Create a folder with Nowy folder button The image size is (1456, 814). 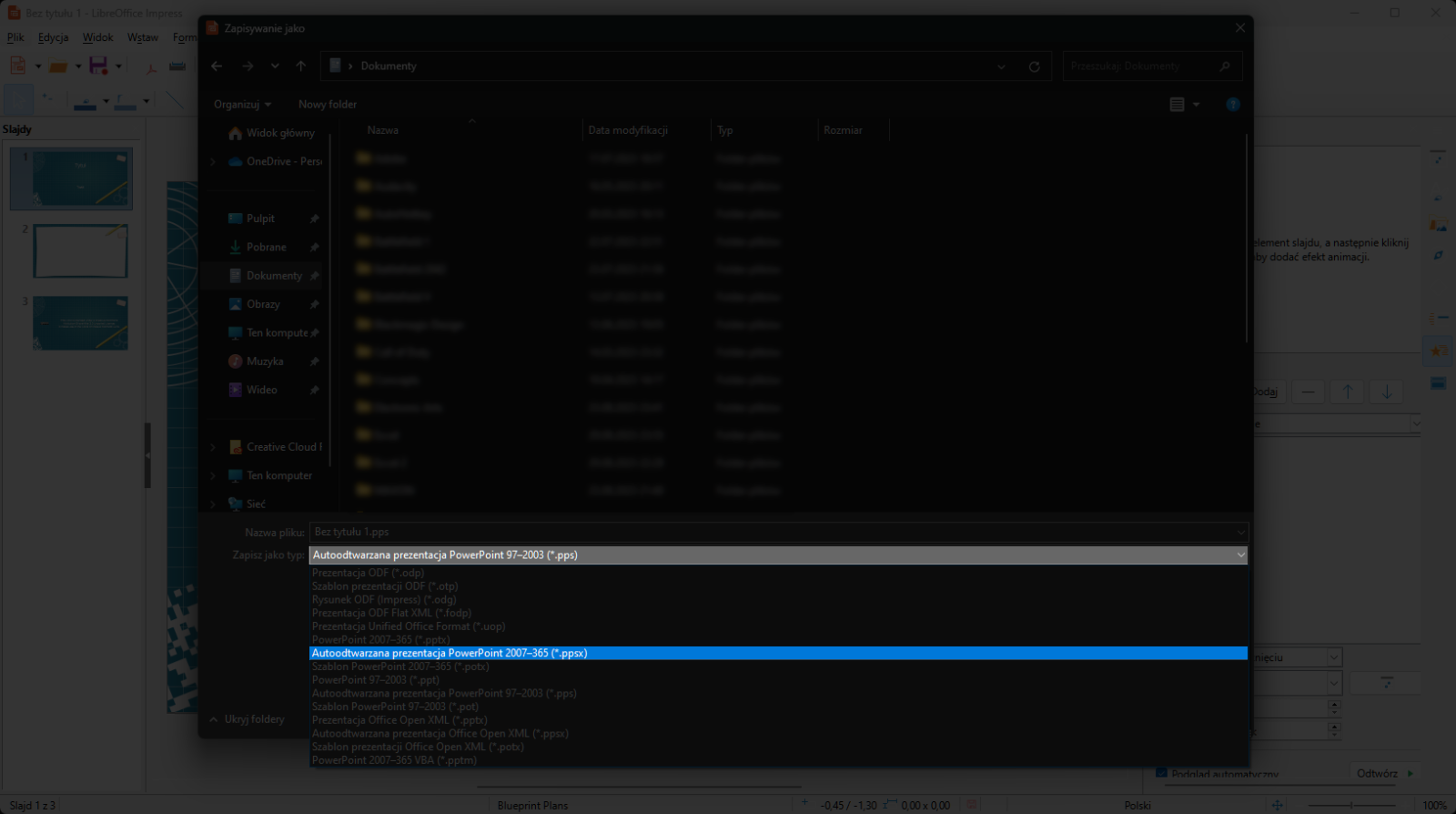(328, 105)
